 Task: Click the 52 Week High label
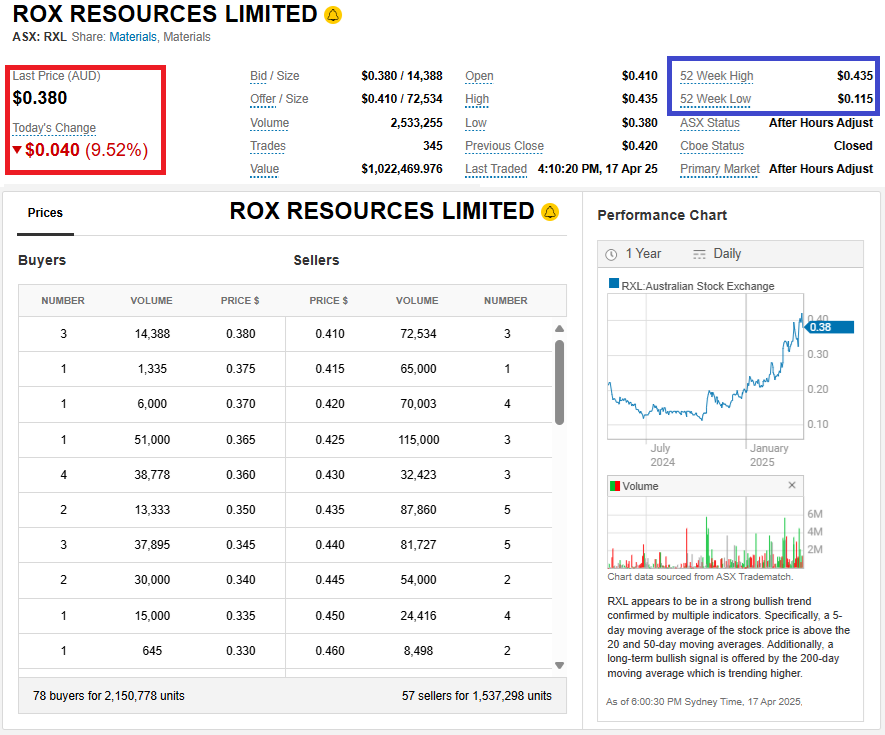716,76
